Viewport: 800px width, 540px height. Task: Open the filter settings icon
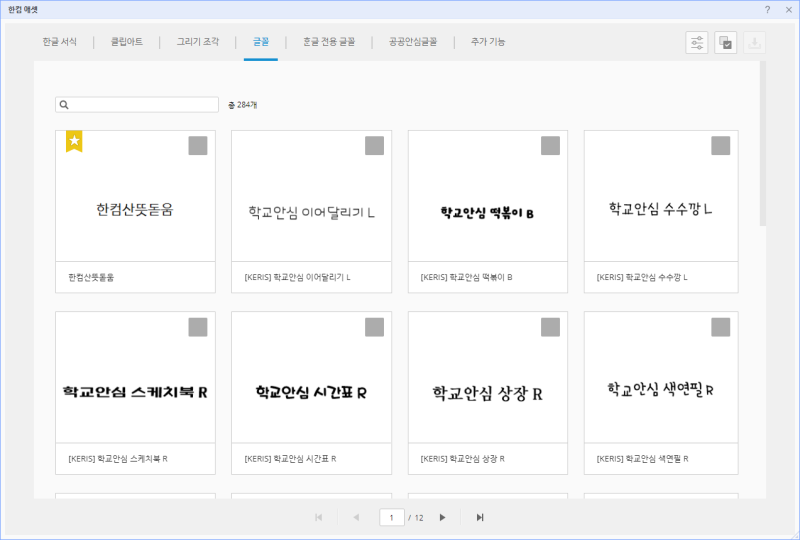click(696, 42)
